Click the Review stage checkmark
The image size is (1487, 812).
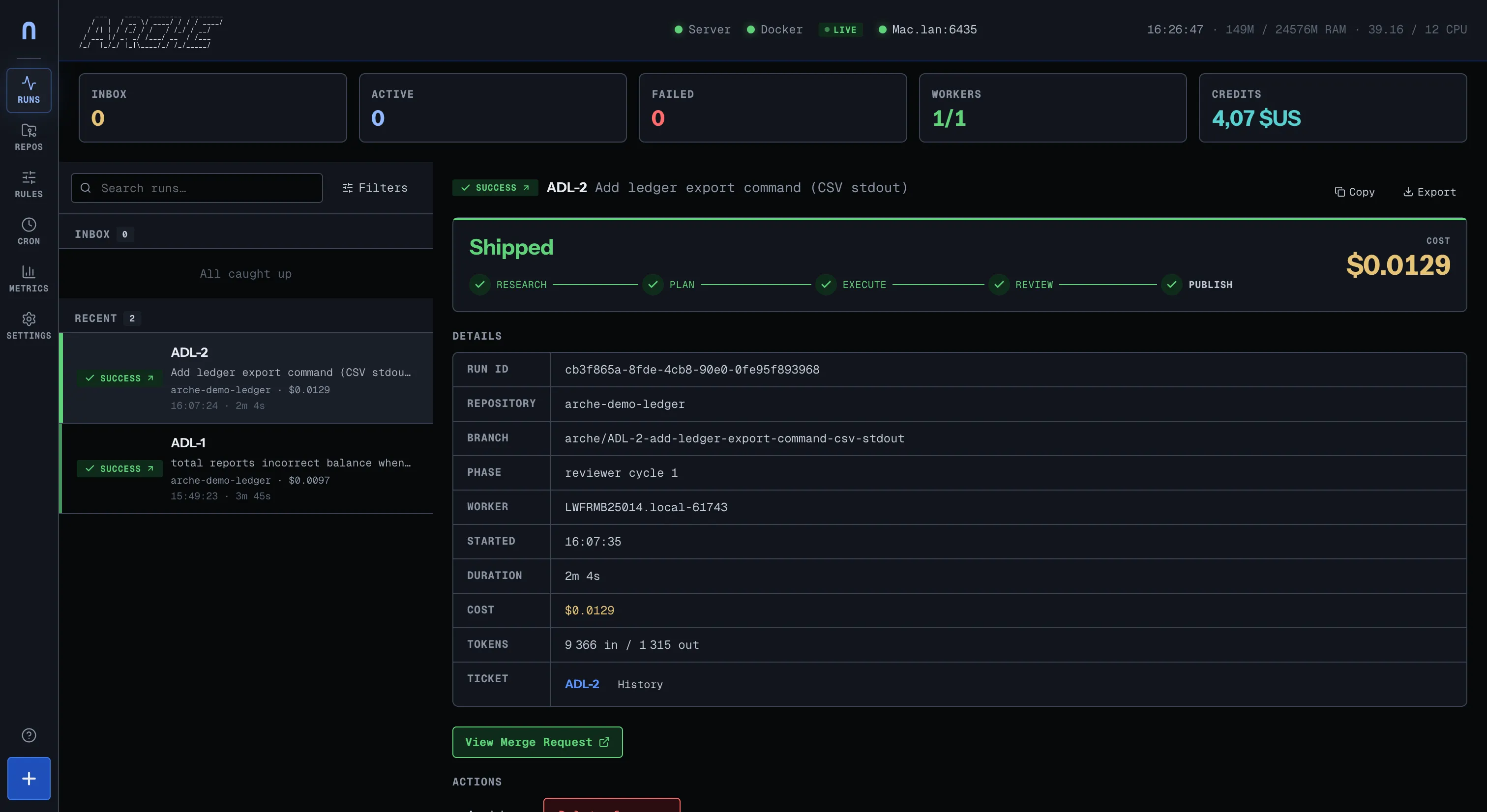coord(999,285)
